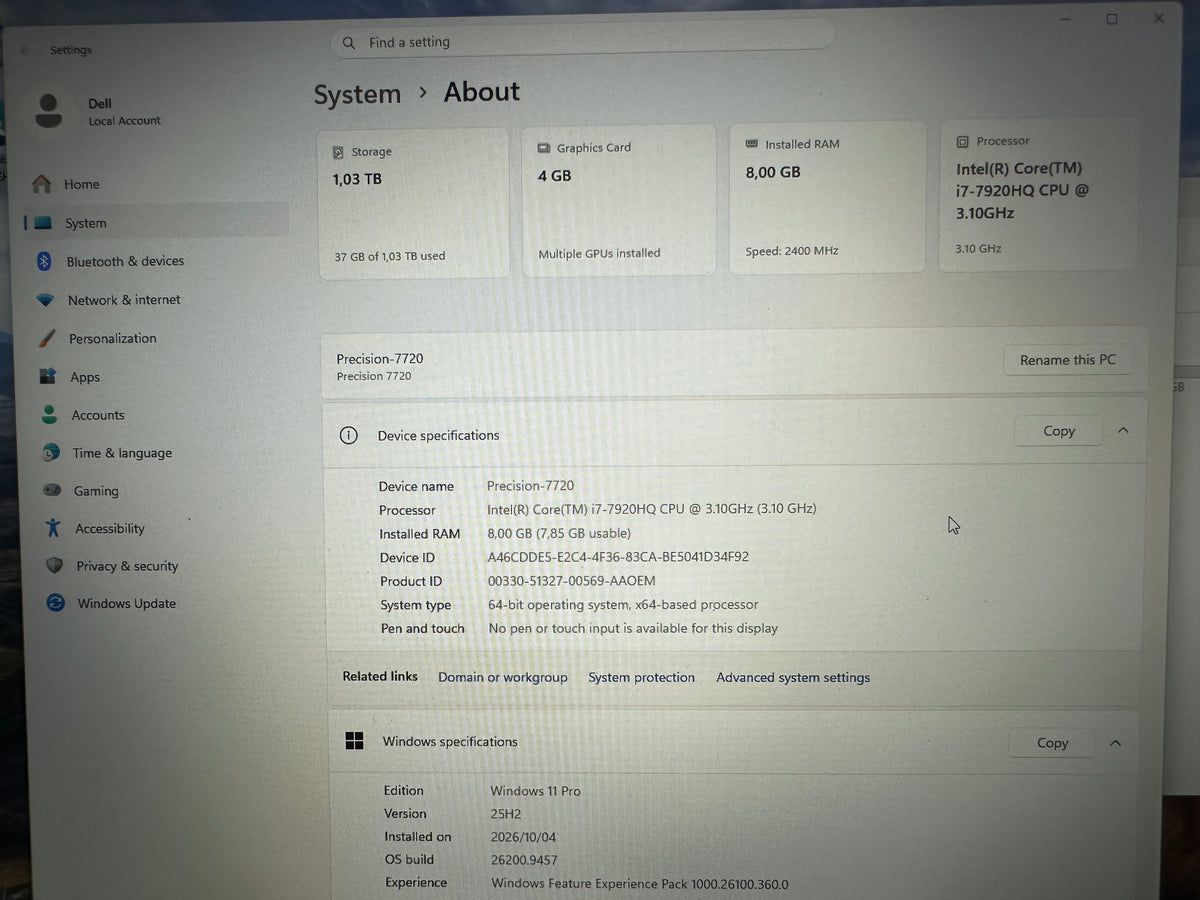
Task: Open the Graphics Card 4 GB card
Action: pyautogui.click(x=620, y=200)
